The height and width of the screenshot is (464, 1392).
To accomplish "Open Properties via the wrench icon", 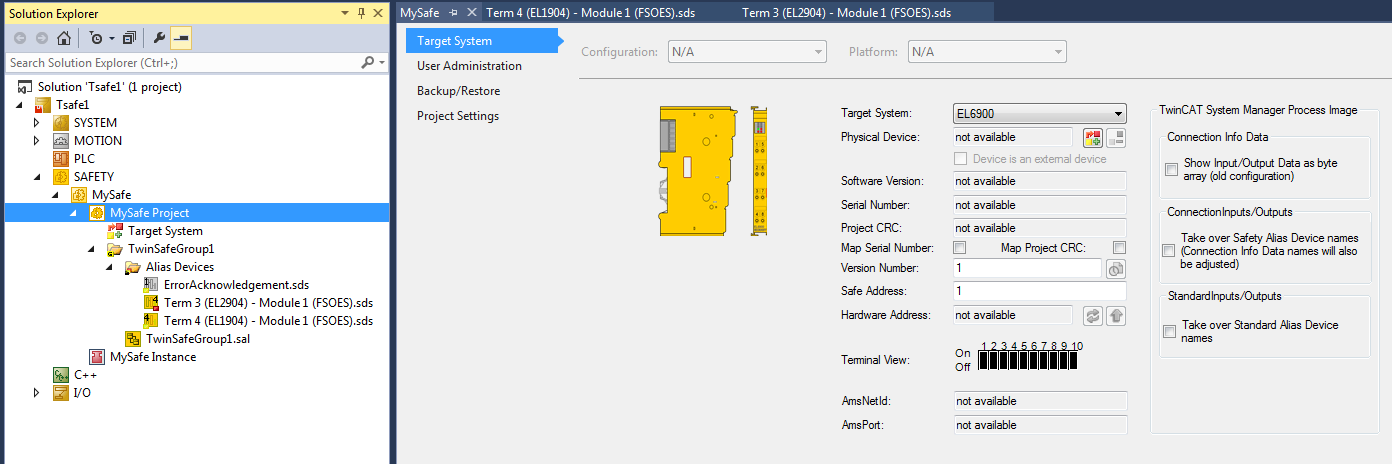I will (x=159, y=38).
